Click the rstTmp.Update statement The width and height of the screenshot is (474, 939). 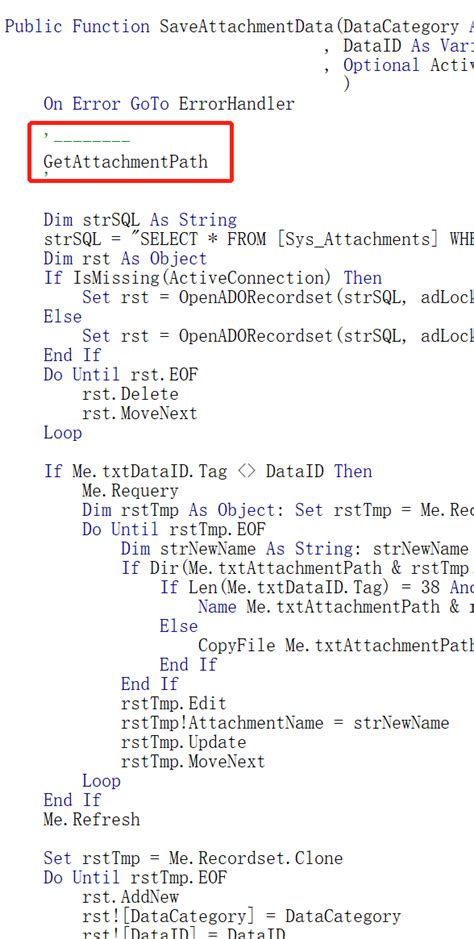click(x=183, y=742)
